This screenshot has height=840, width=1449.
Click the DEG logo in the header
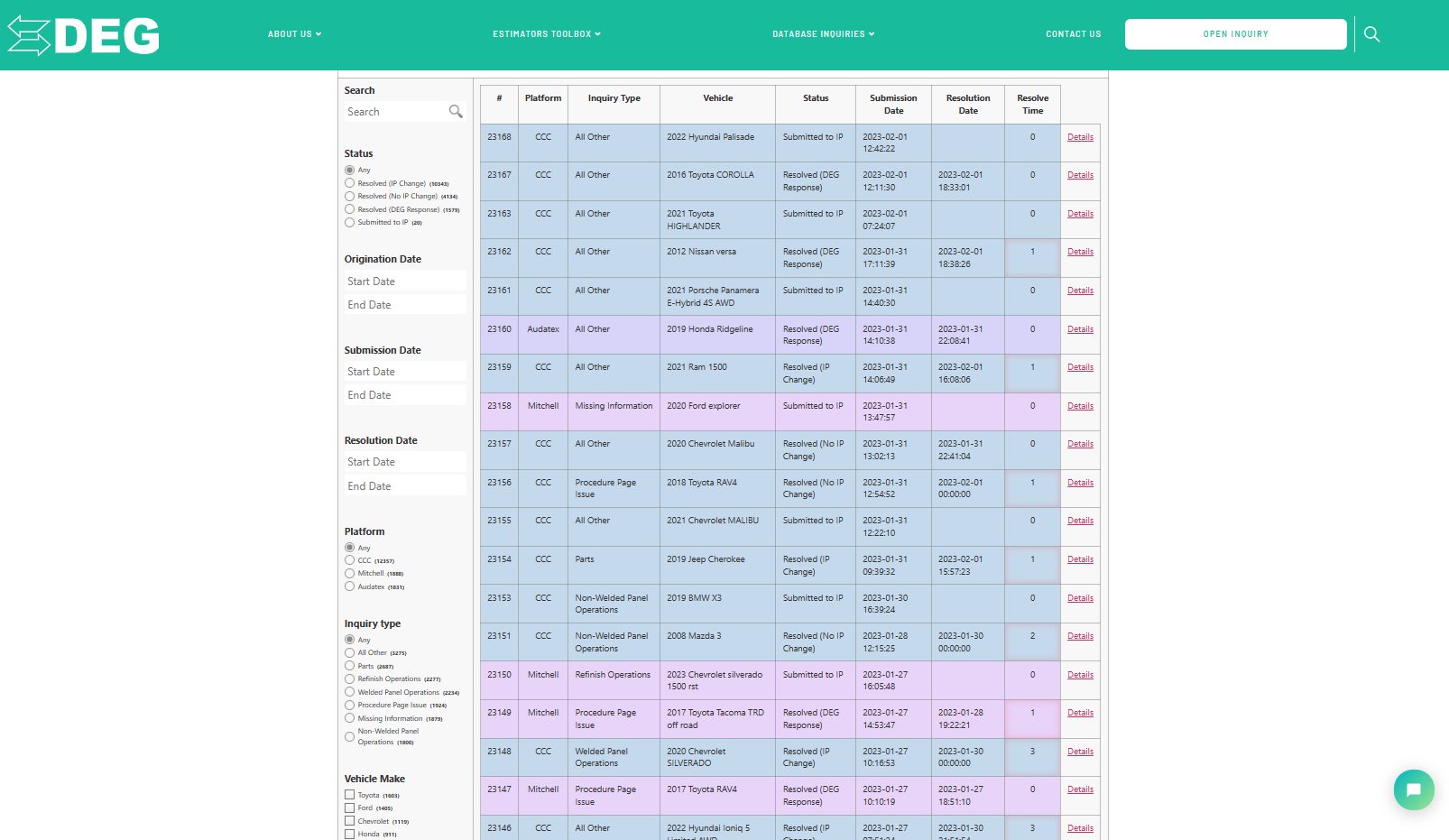pyautogui.click(x=83, y=36)
